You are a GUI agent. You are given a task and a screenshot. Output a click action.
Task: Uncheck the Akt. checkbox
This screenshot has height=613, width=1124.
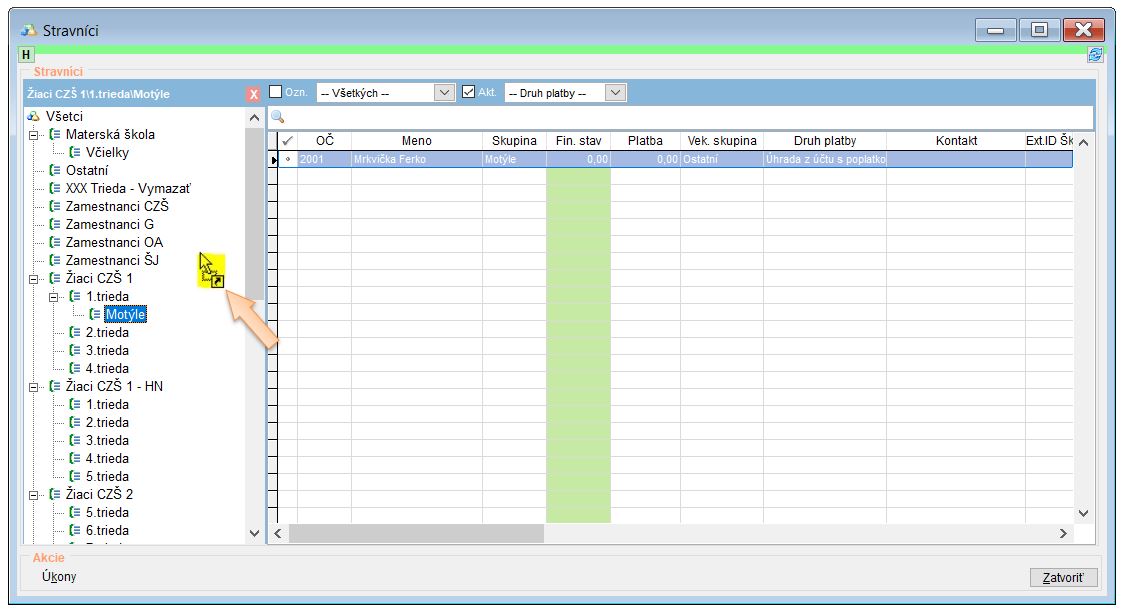click(x=468, y=92)
